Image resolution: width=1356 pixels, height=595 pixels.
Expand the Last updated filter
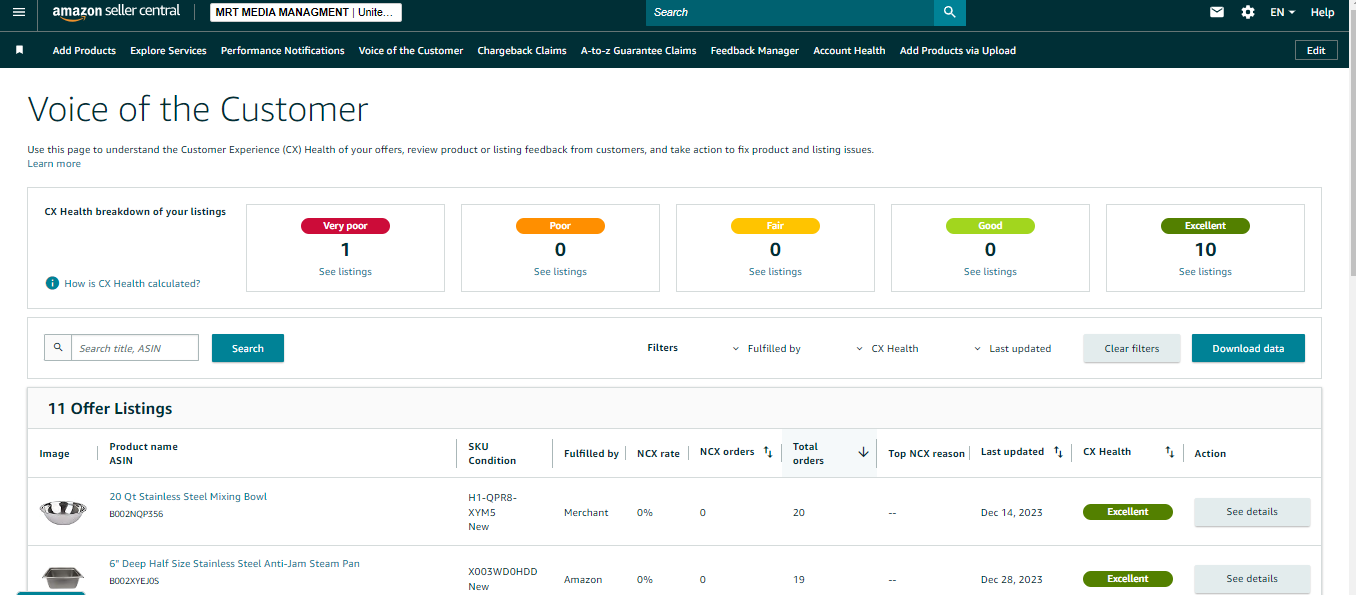point(1012,349)
